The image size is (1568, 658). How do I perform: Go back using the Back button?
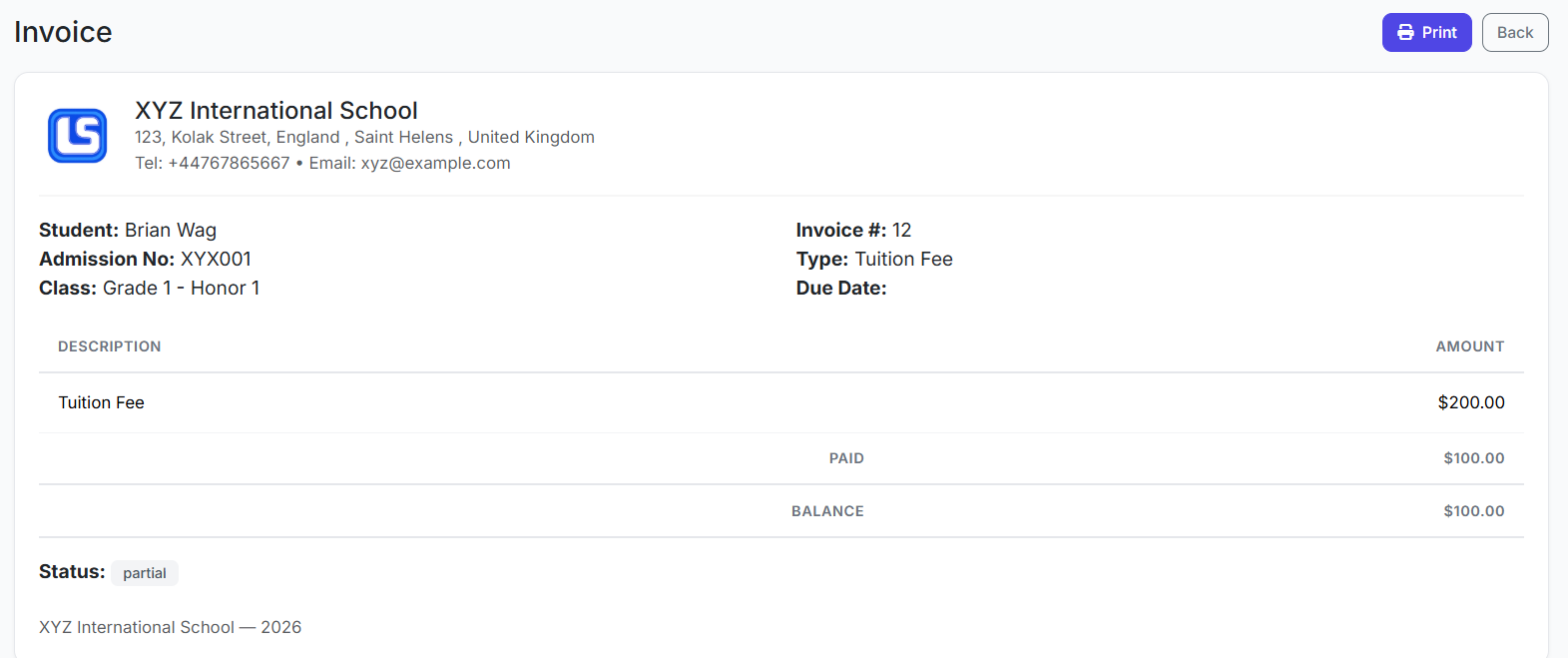tap(1514, 33)
